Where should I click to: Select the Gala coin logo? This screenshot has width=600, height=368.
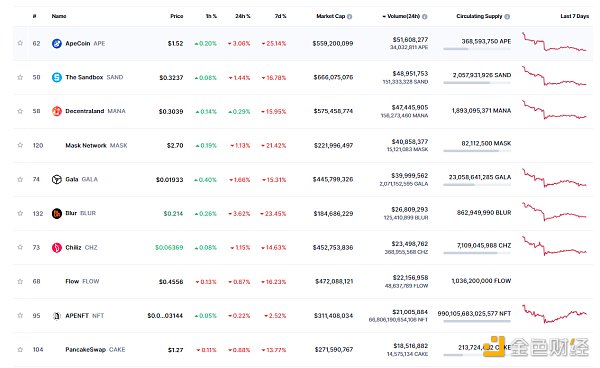(x=57, y=179)
